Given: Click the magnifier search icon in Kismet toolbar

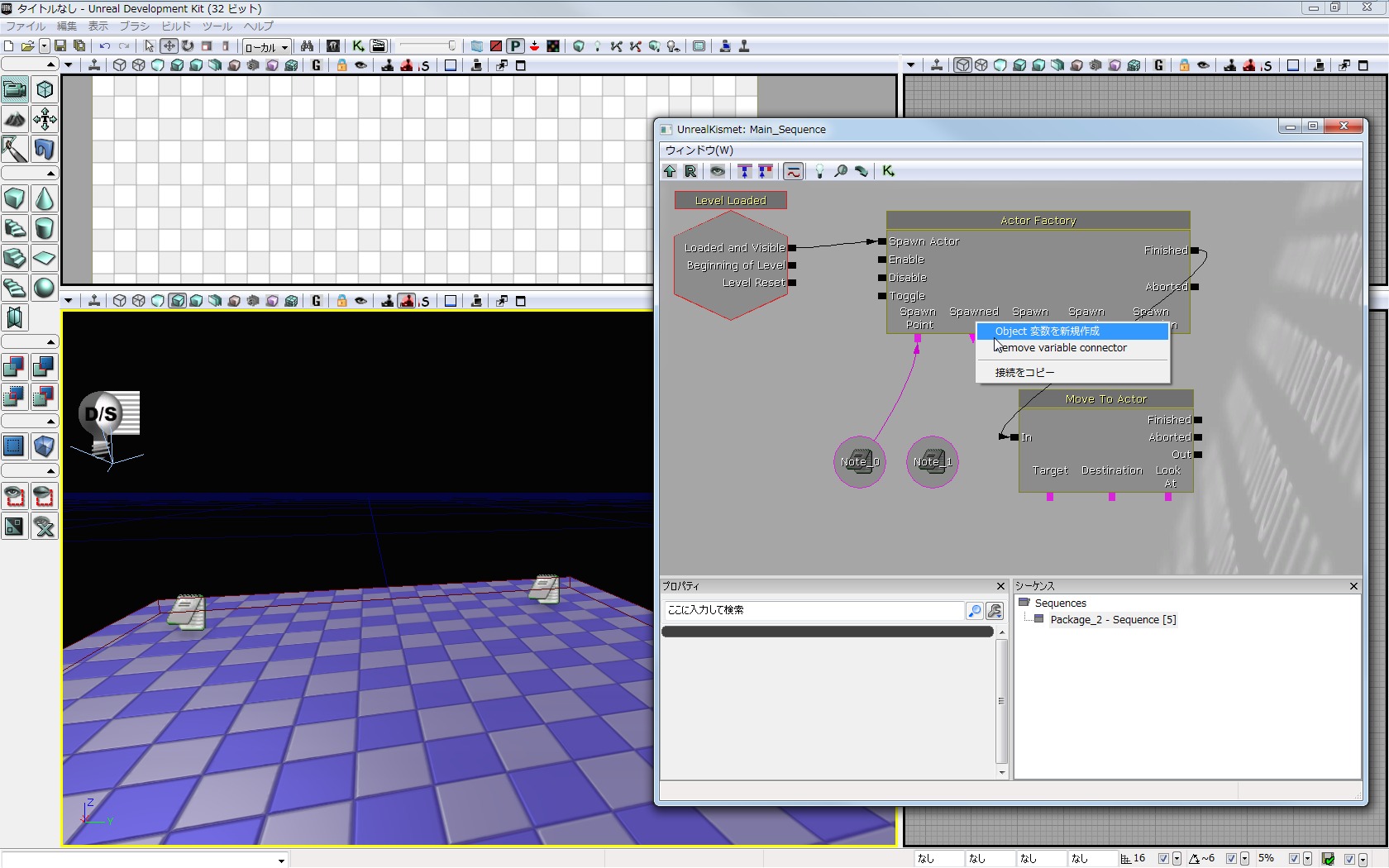Looking at the screenshot, I should (841, 171).
